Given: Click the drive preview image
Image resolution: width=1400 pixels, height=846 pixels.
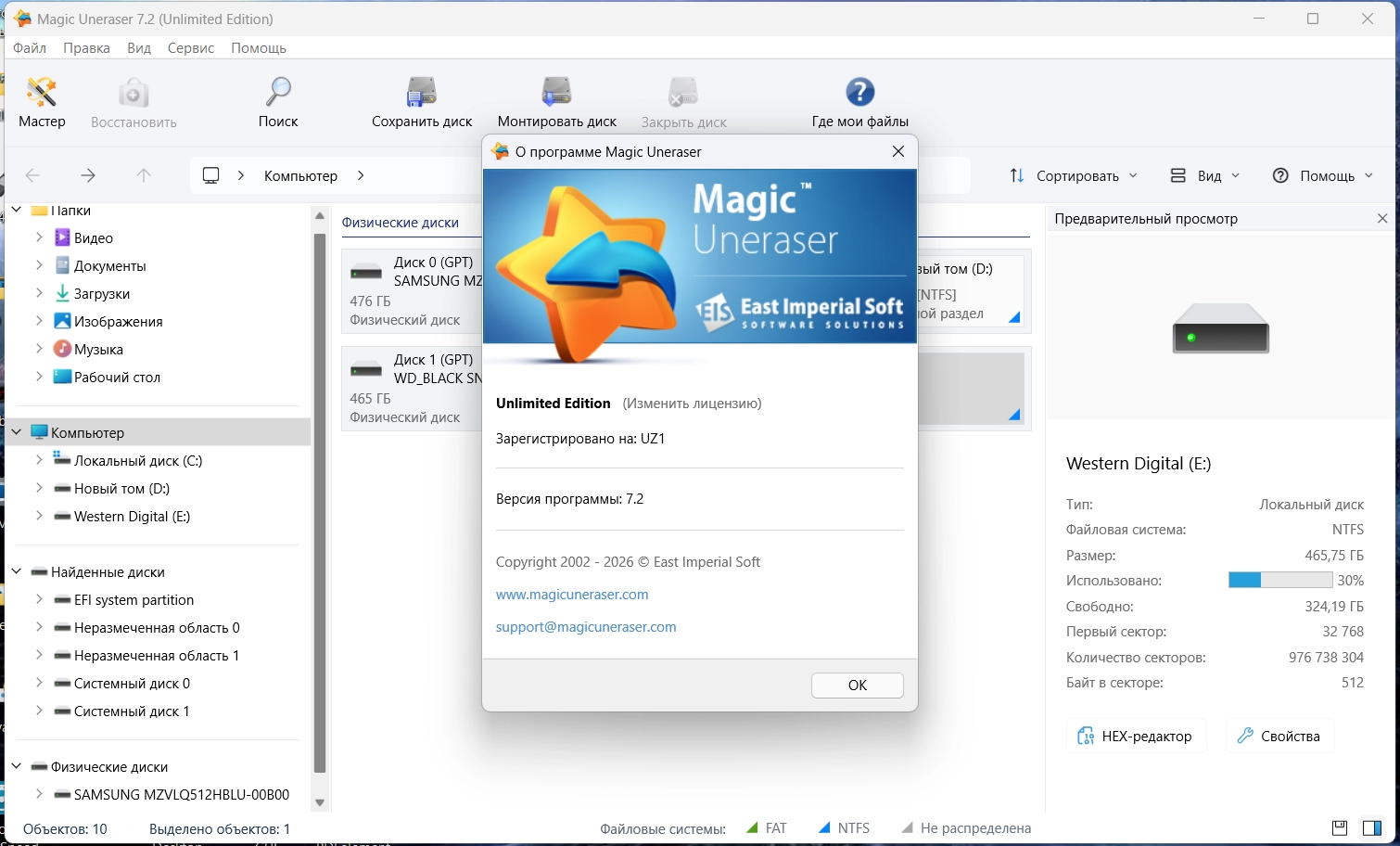Looking at the screenshot, I should [x=1220, y=328].
